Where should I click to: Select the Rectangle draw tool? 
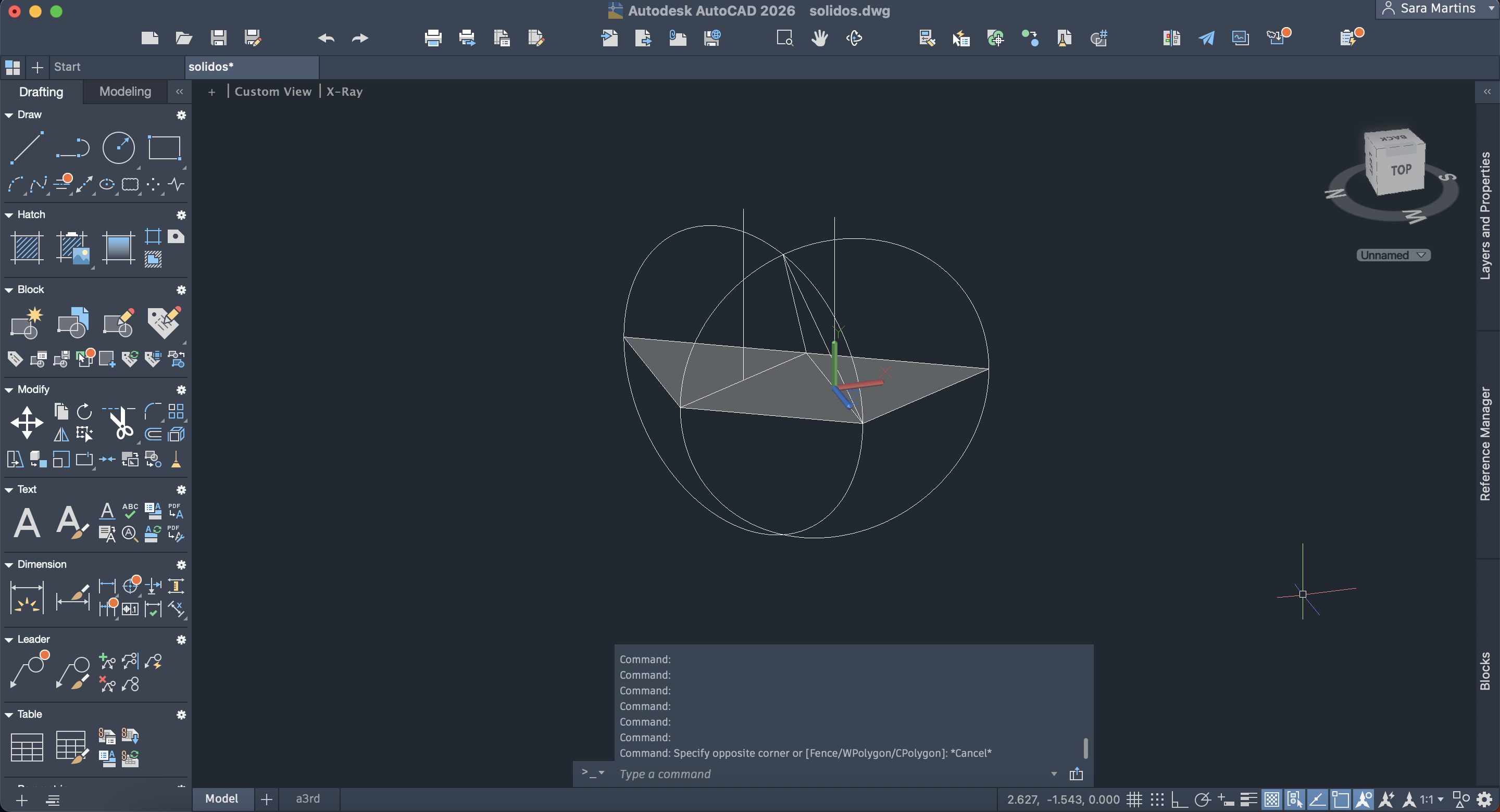(164, 147)
